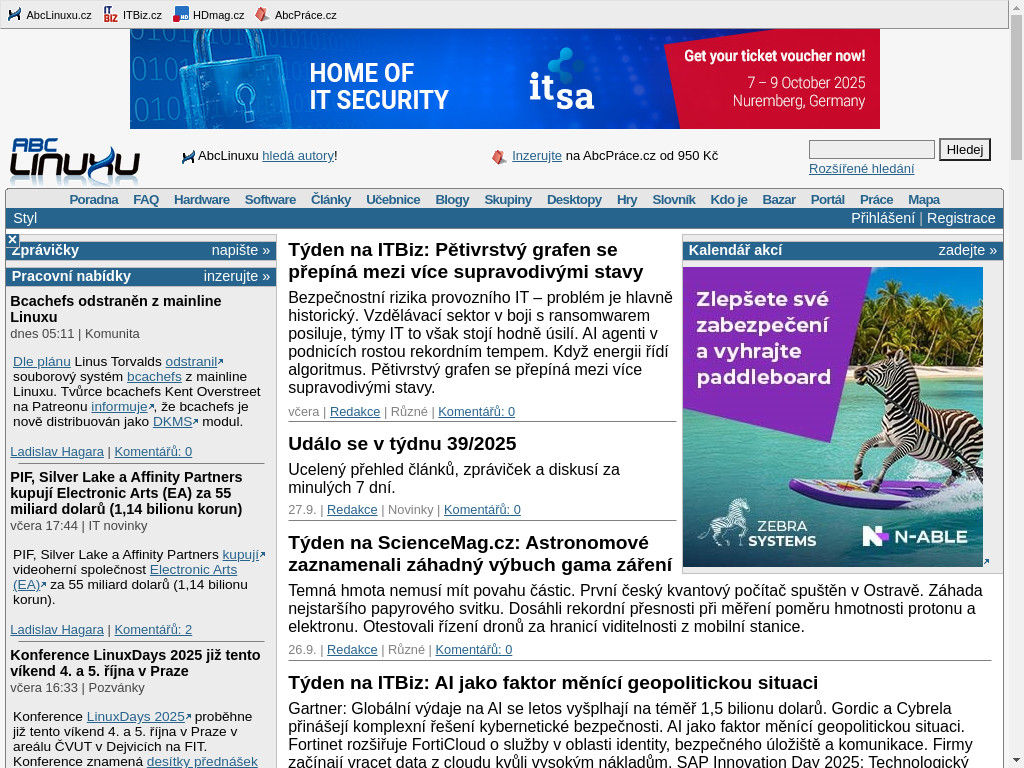Click Redakce under the Pětivrstvý grafen article
This screenshot has width=1024, height=768.
coord(355,411)
